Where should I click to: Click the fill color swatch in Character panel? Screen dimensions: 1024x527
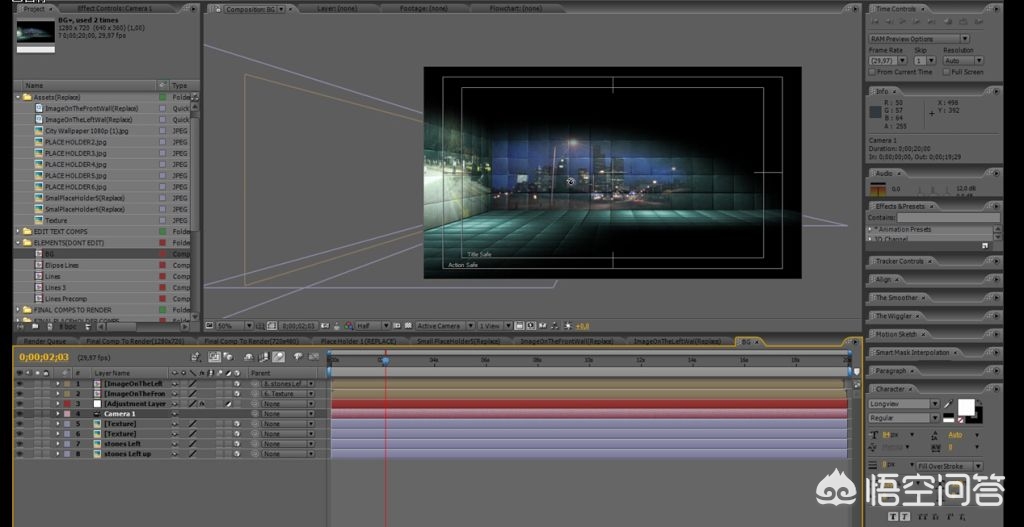[x=966, y=406]
